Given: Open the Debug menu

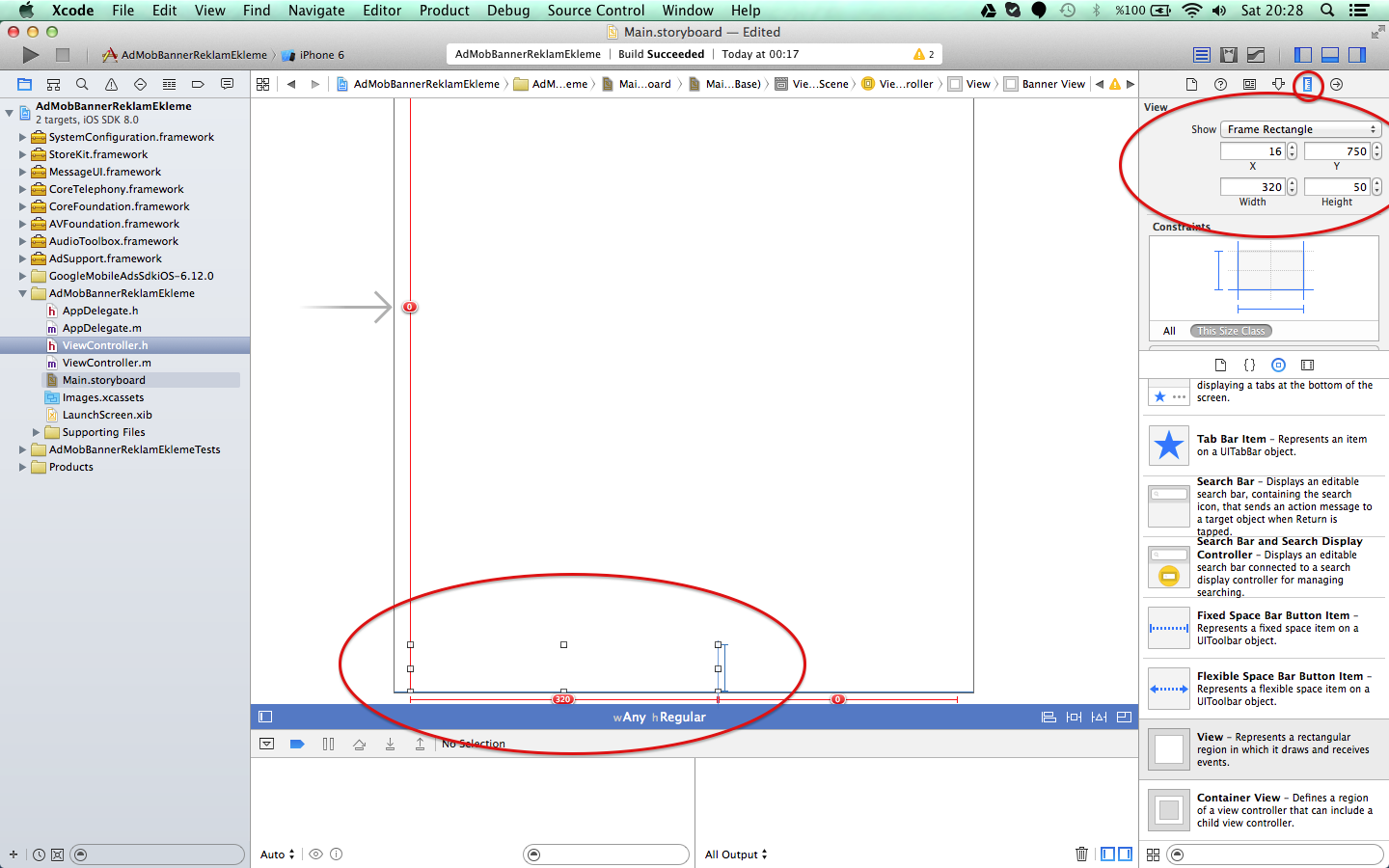Looking at the screenshot, I should 508,11.
